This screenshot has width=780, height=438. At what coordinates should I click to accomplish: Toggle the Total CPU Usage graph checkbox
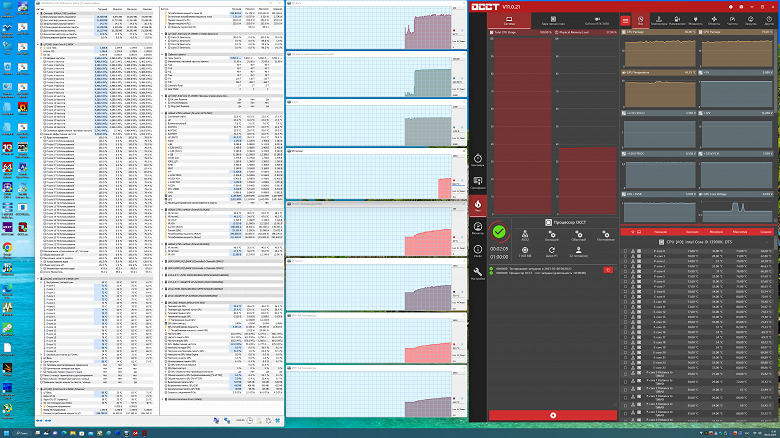(491, 32)
